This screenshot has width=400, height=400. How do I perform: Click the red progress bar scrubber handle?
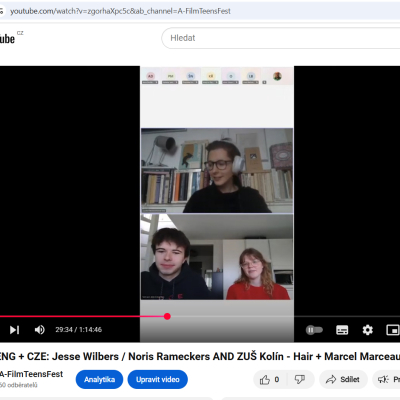[x=167, y=316]
